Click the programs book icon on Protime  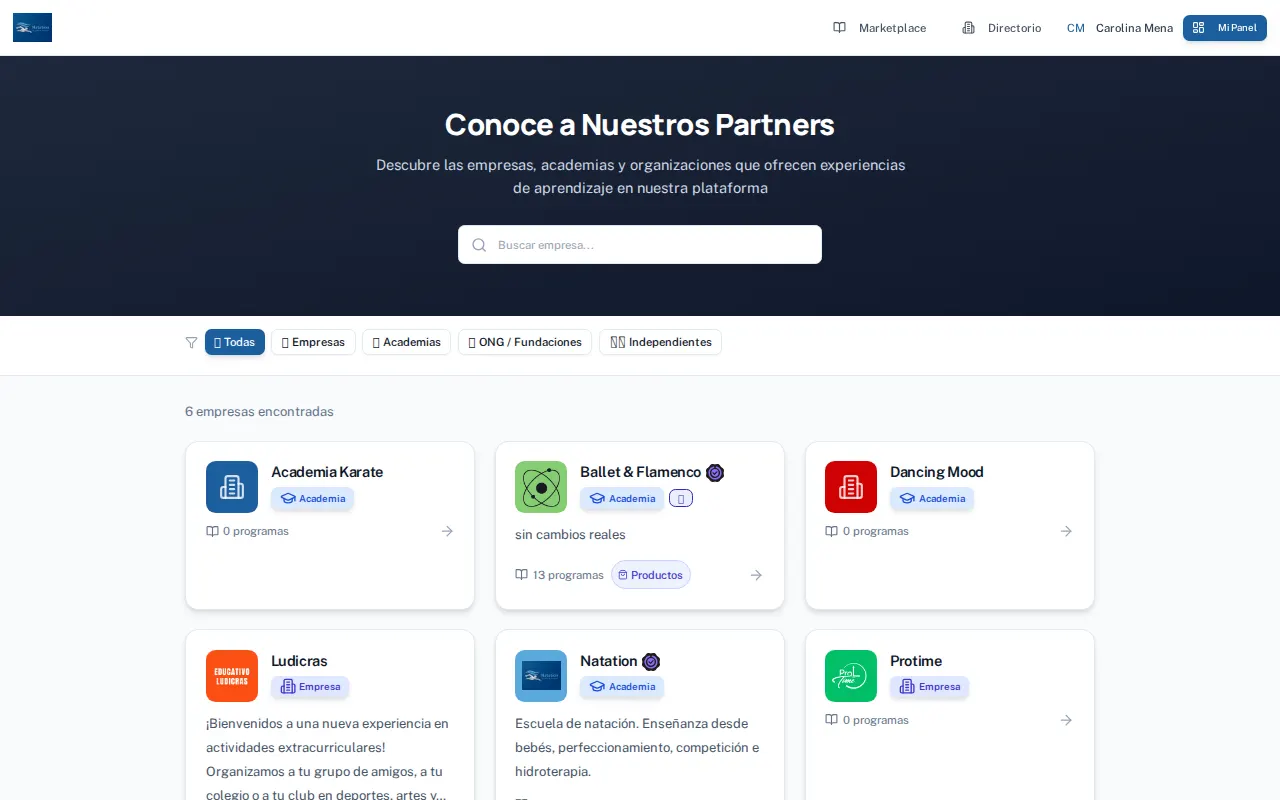pos(831,720)
